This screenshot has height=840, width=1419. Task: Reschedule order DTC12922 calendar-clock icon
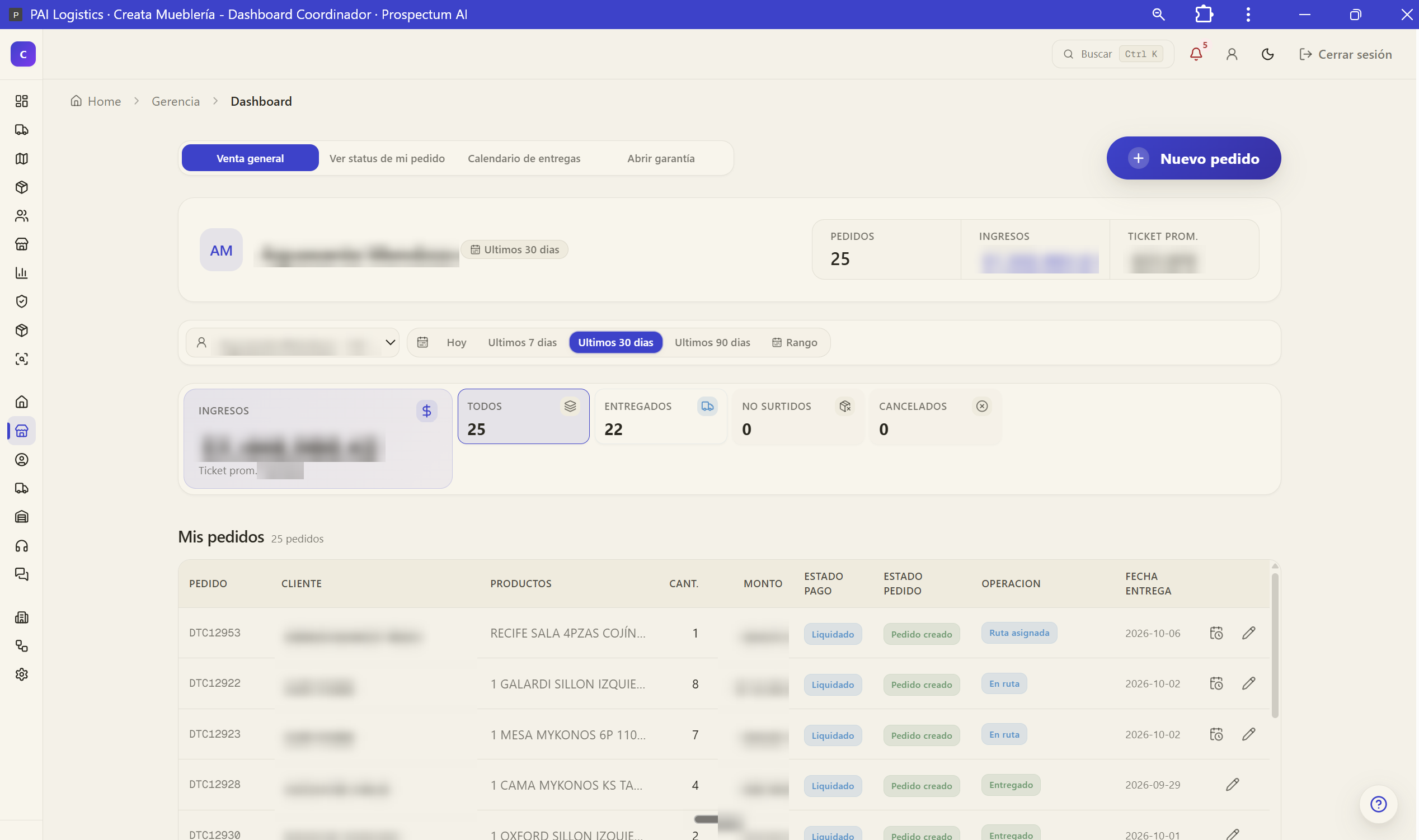point(1216,684)
